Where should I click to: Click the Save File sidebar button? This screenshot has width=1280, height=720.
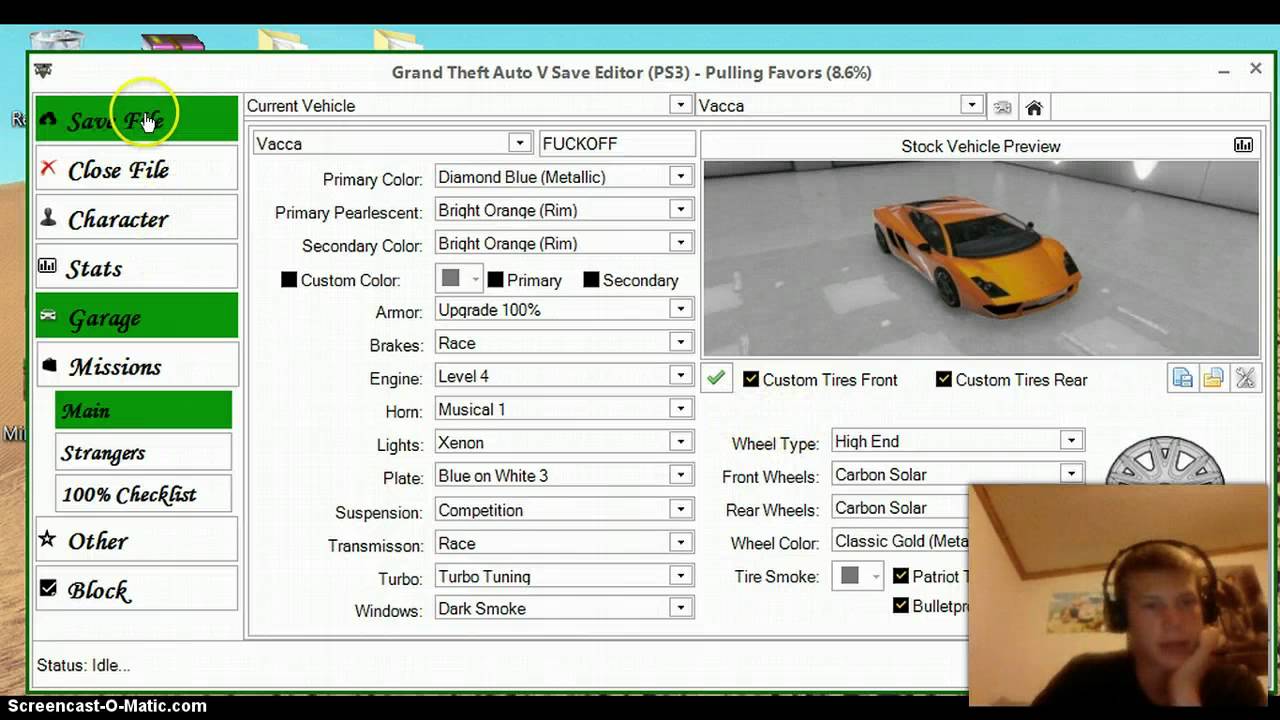137,120
